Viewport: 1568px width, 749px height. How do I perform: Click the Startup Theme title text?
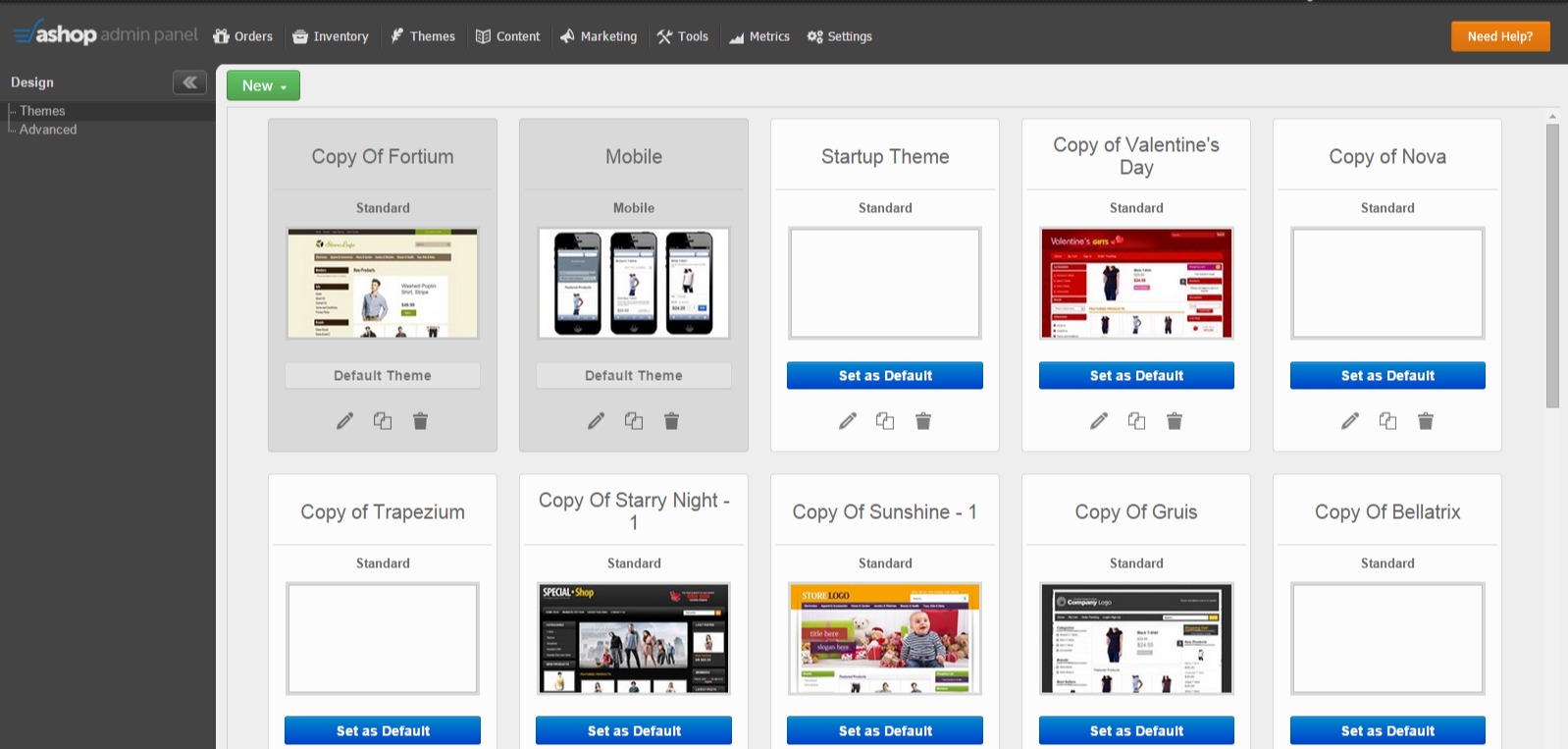tap(885, 157)
